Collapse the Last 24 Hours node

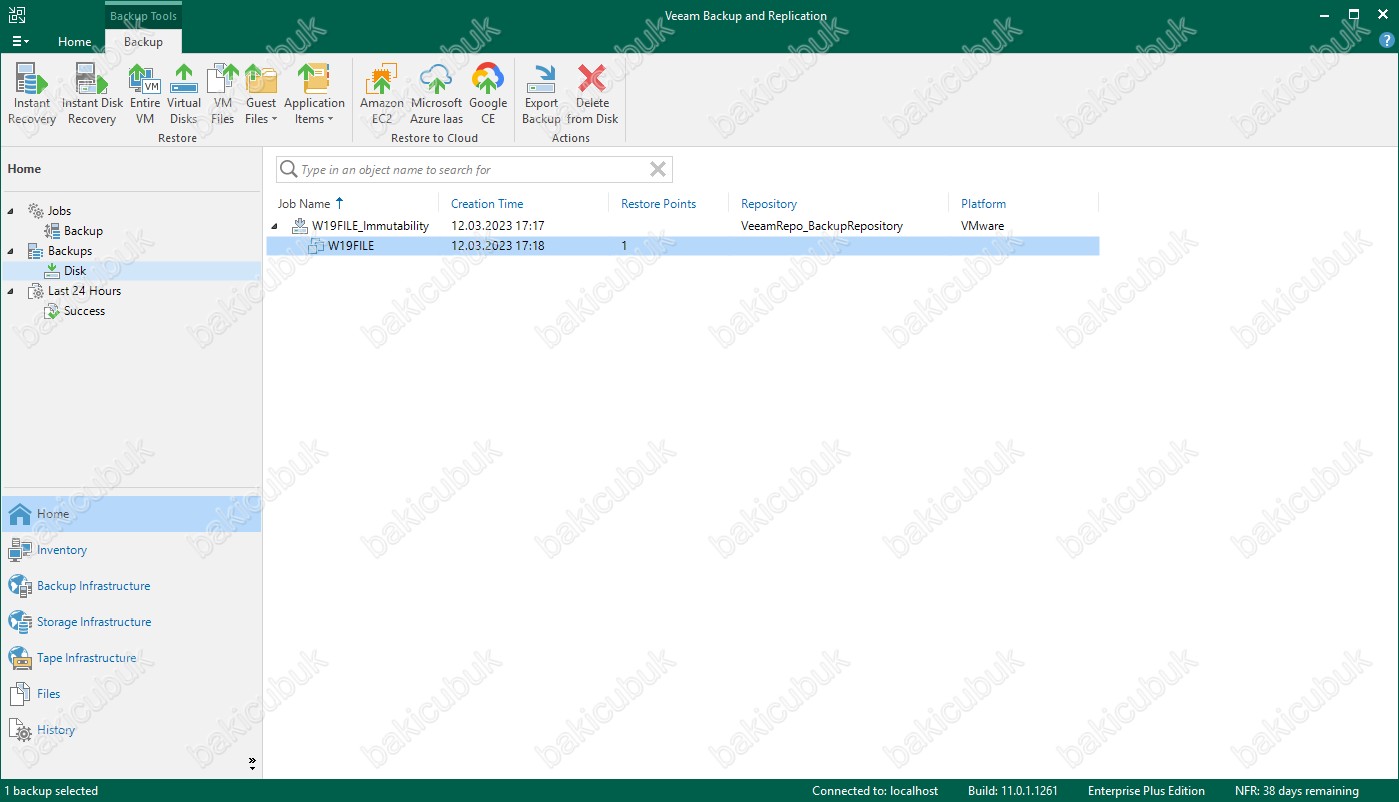pos(12,291)
